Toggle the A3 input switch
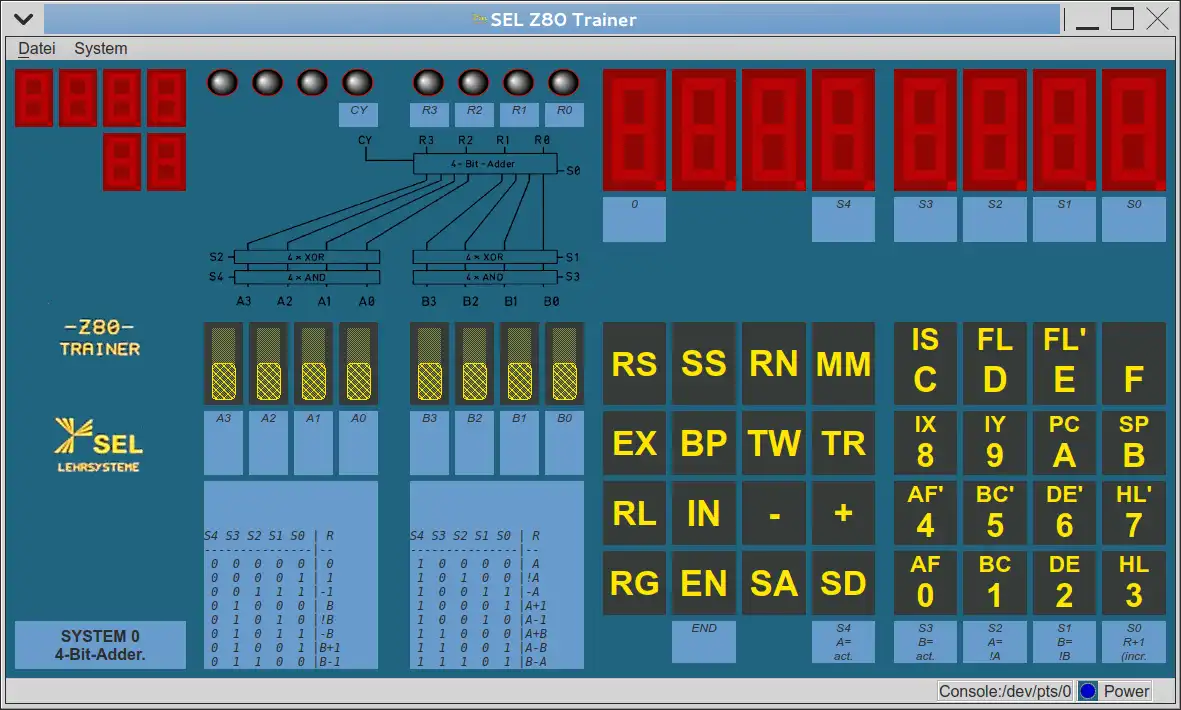Image resolution: width=1181 pixels, height=710 pixels. click(x=224, y=364)
